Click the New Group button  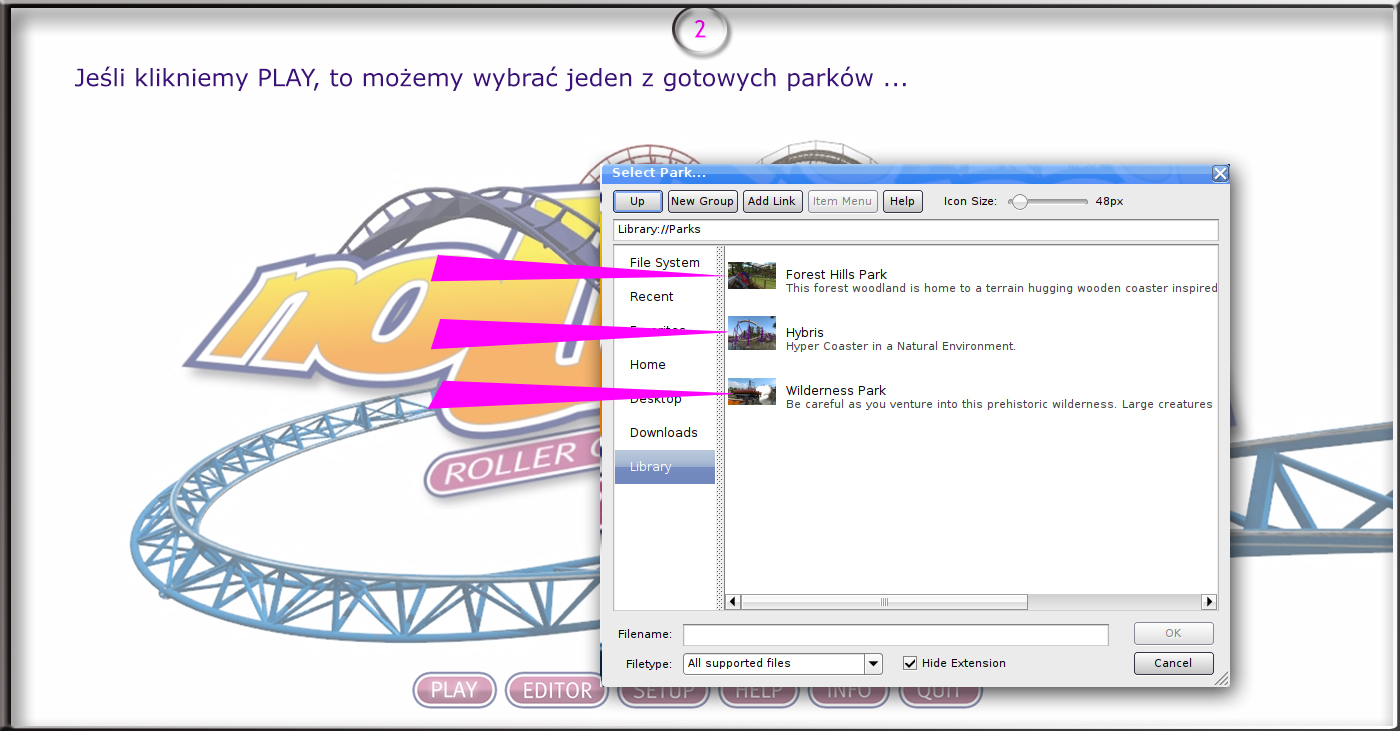coord(702,201)
